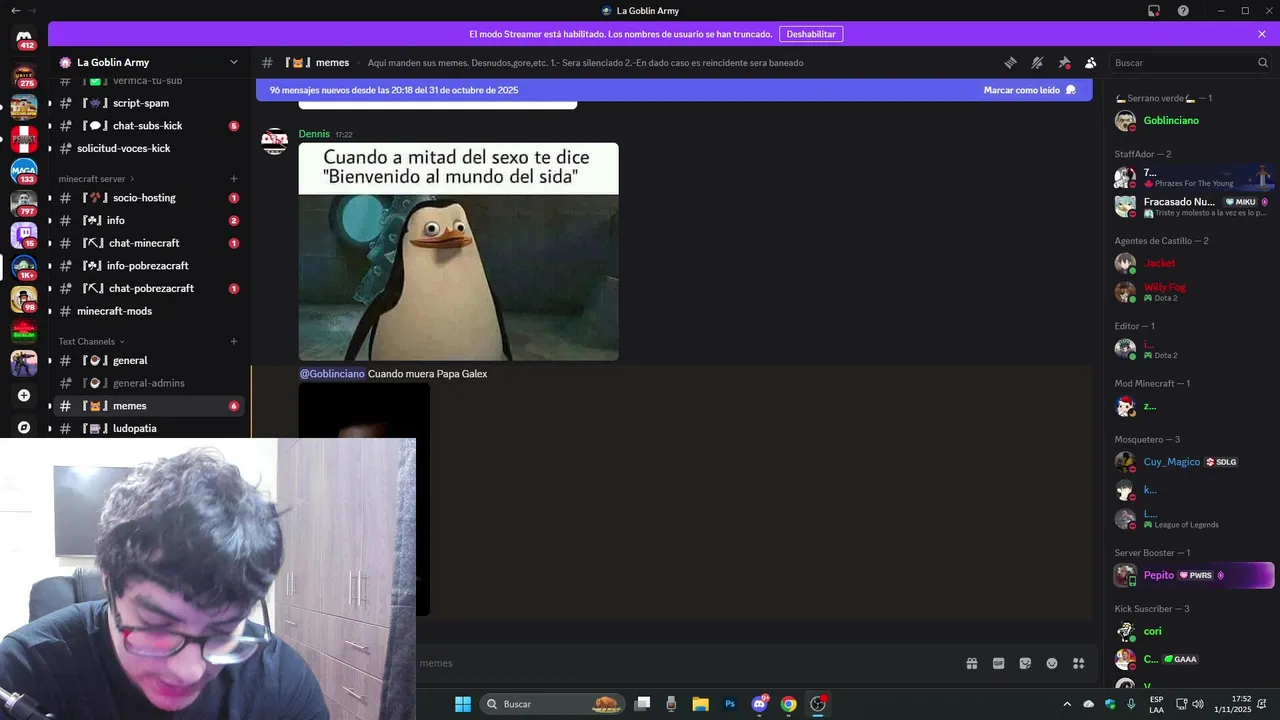Open Windows Start menu
This screenshot has height=720, width=1280.
[x=463, y=704]
